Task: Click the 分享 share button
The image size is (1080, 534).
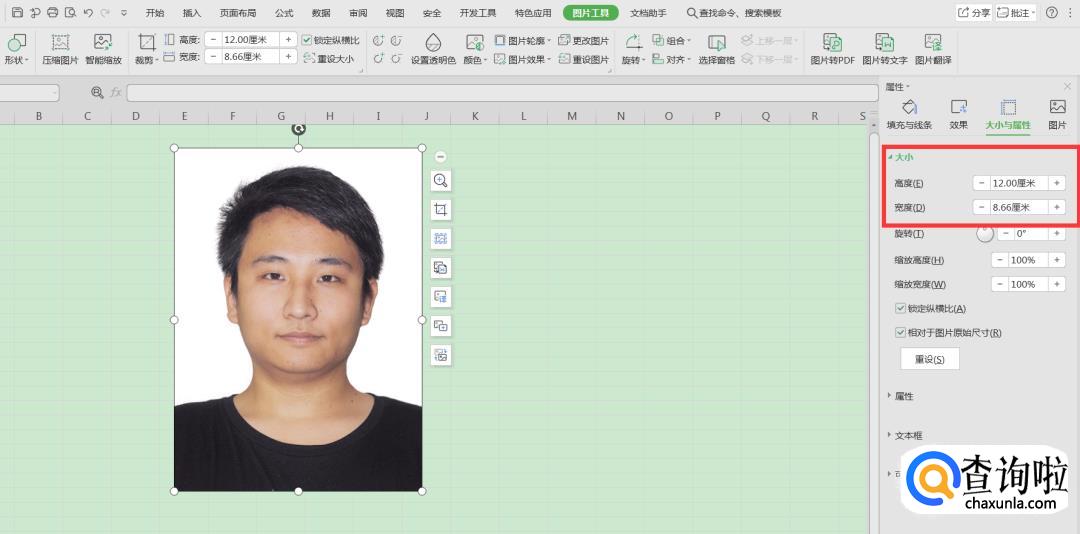Action: pyautogui.click(x=974, y=13)
